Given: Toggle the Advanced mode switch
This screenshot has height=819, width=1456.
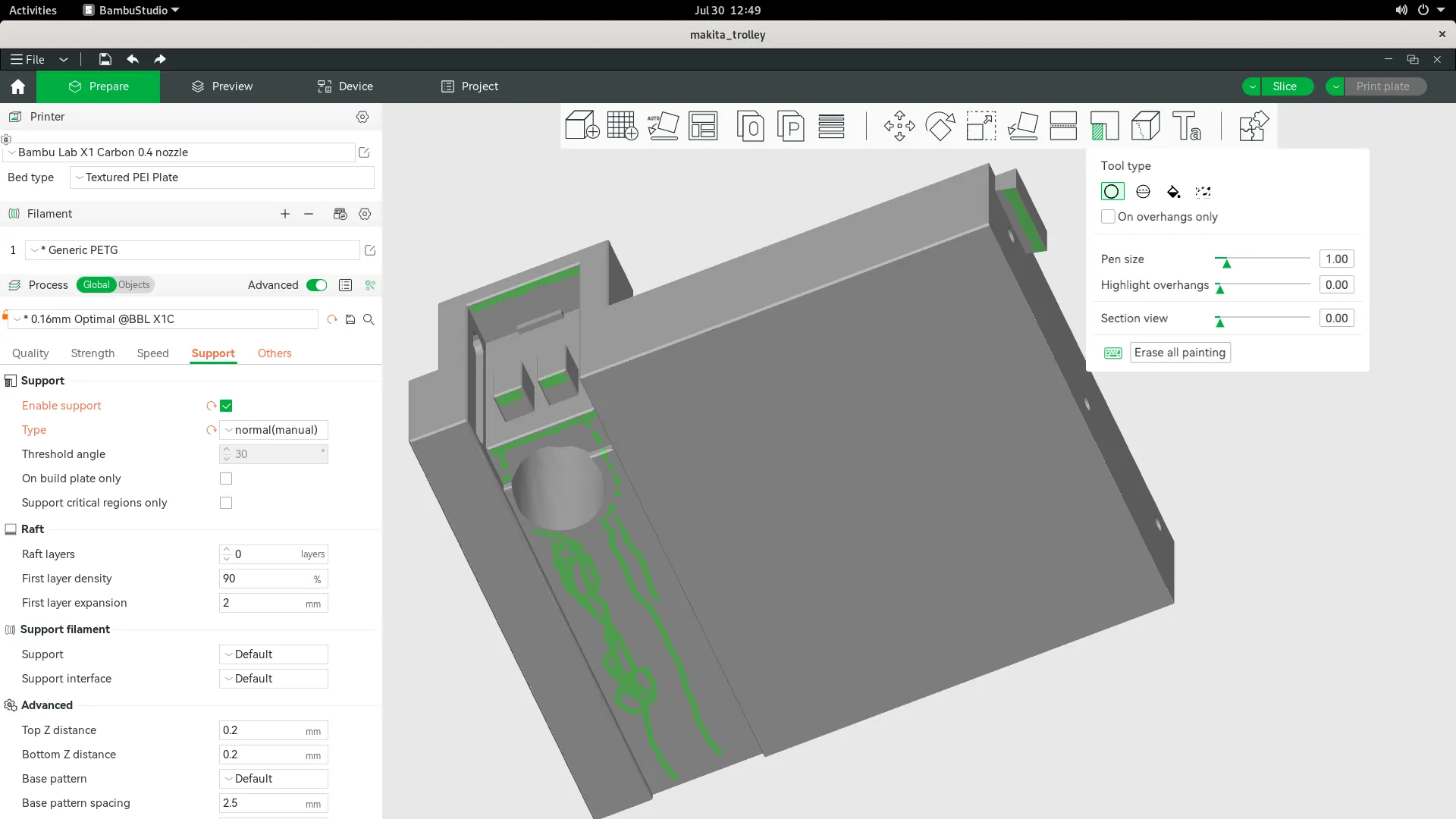Looking at the screenshot, I should (317, 285).
